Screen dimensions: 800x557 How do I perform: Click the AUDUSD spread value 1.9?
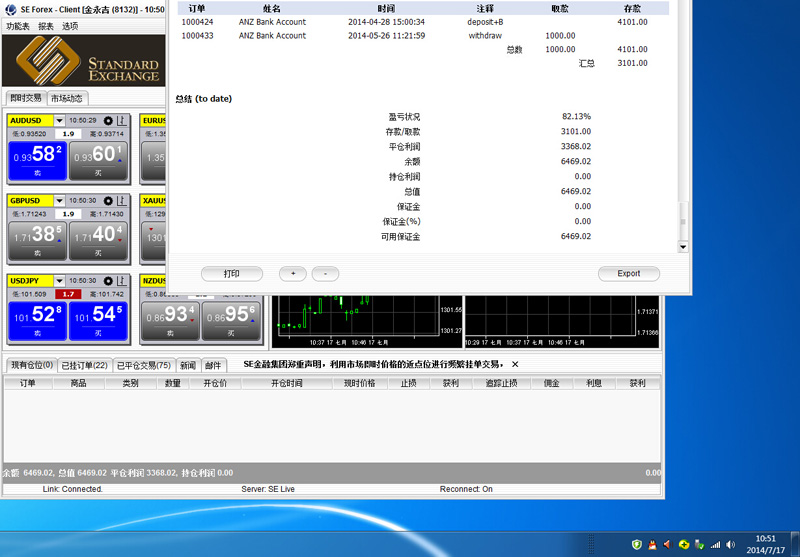[x=68, y=134]
